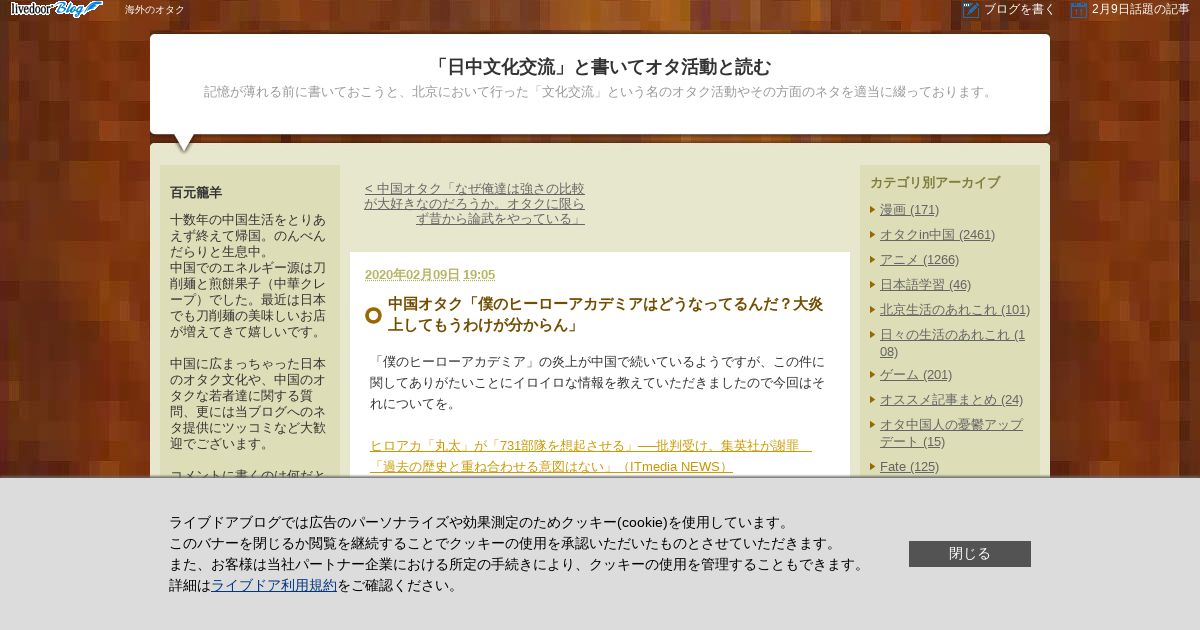Image resolution: width=1200 pixels, height=630 pixels.
Task: Open ライブドア利用規約 link in cookie banner
Action: pos(274,586)
